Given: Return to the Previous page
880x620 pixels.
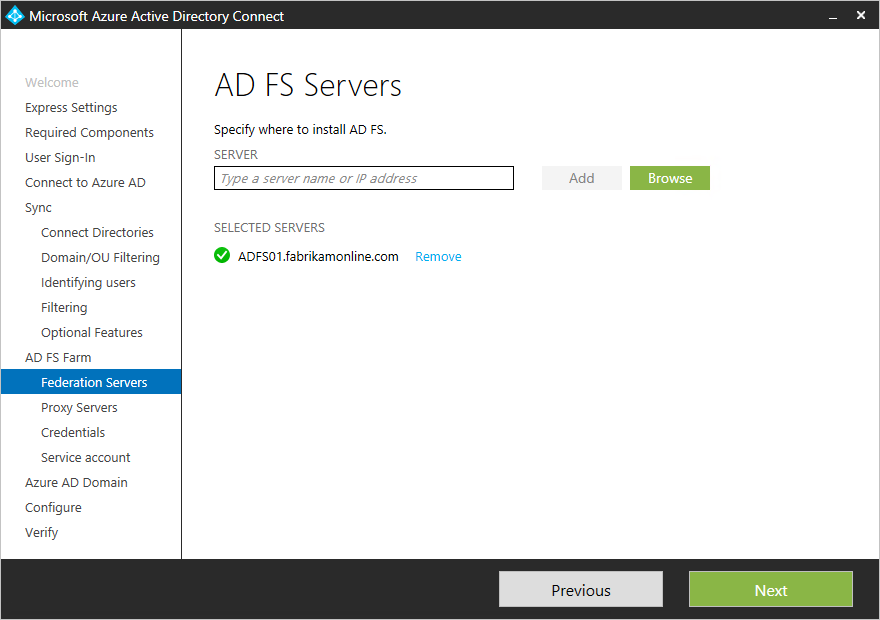Looking at the screenshot, I should pos(581,589).
